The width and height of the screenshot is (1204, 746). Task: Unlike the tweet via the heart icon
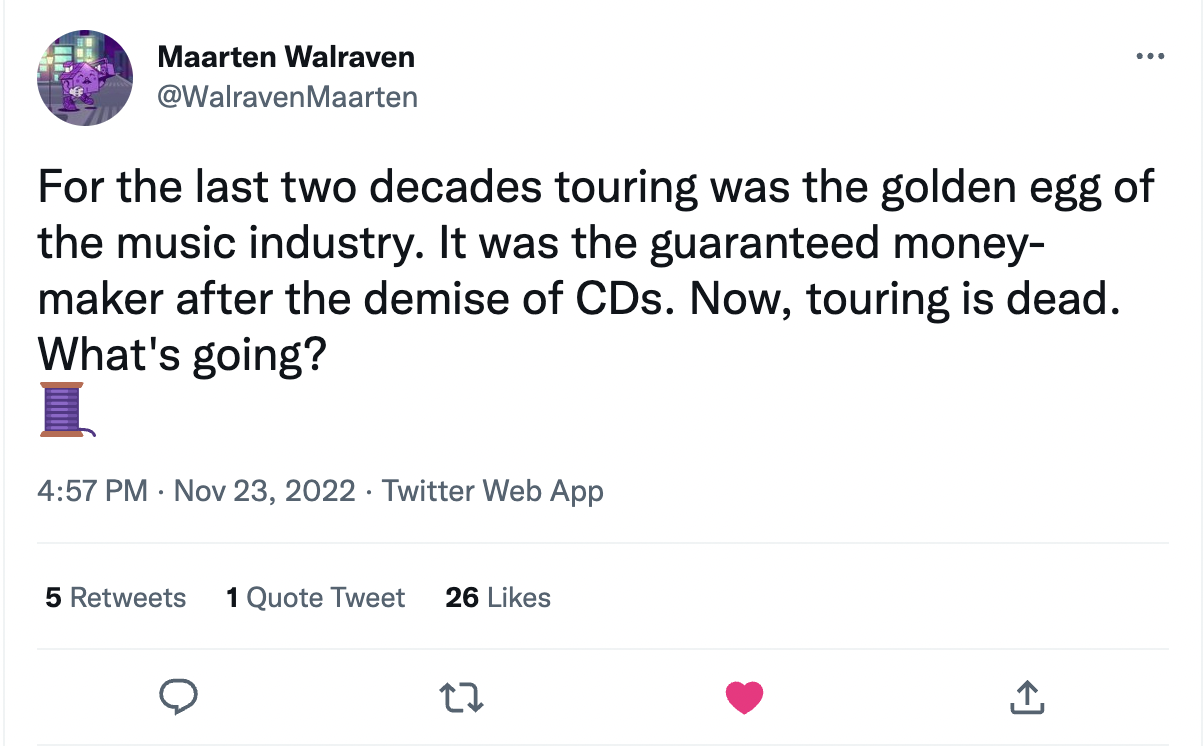pos(744,696)
